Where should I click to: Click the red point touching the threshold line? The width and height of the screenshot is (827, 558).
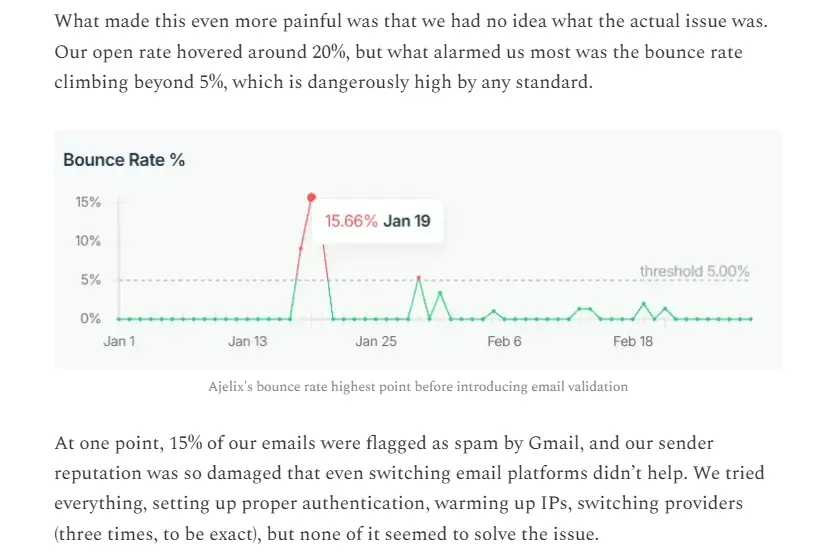419,278
